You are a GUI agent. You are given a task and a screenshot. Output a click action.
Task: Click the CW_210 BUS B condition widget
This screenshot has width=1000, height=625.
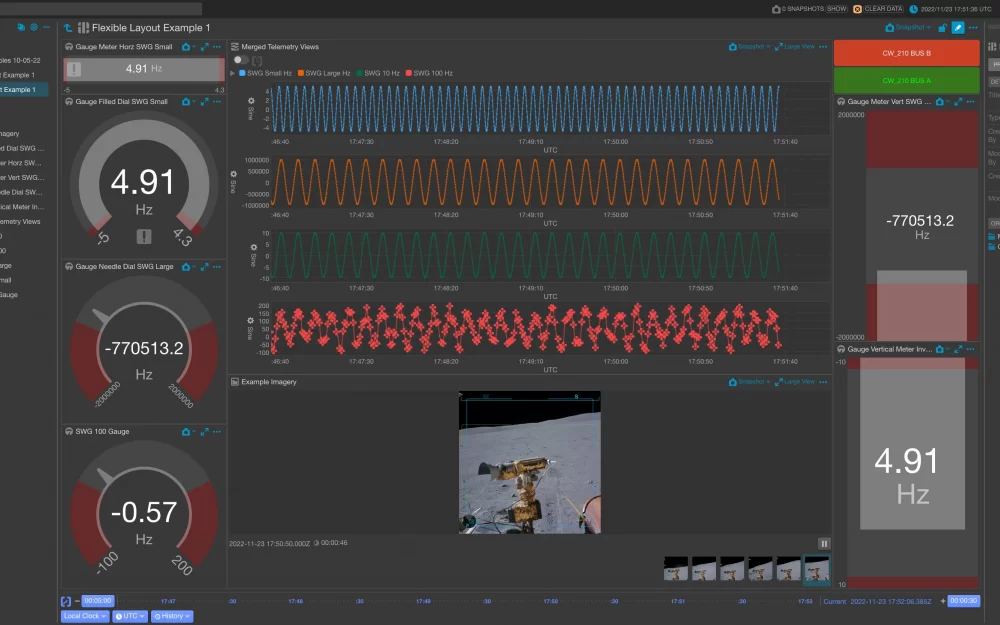(x=906, y=53)
